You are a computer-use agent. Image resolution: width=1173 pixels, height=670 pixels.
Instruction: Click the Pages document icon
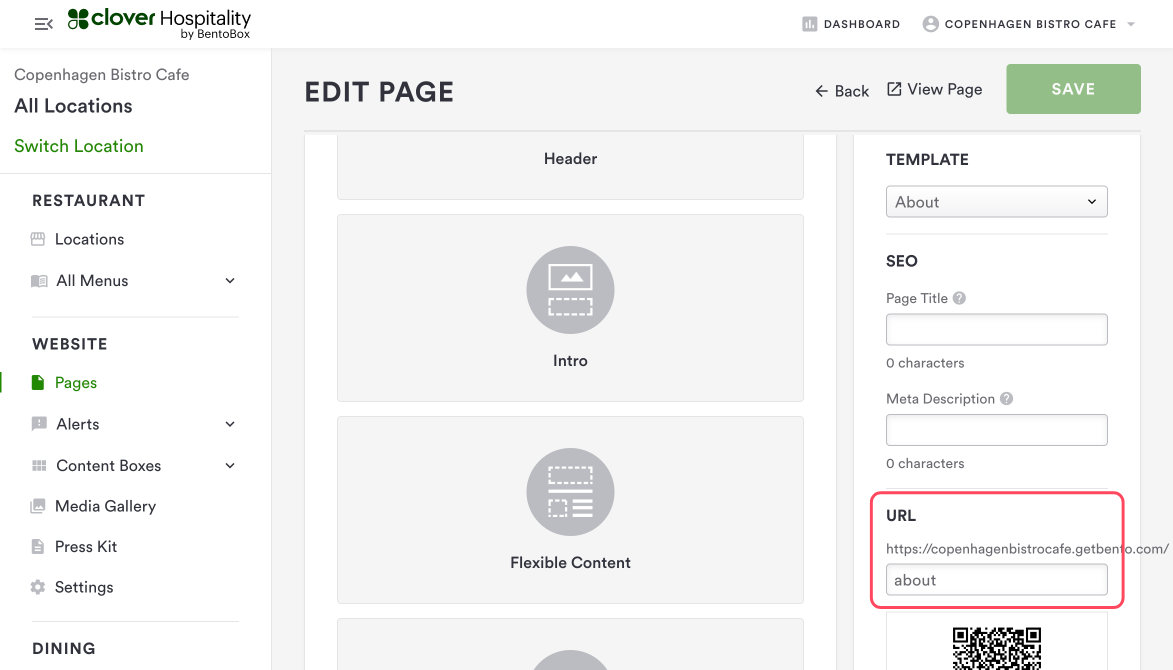38,383
